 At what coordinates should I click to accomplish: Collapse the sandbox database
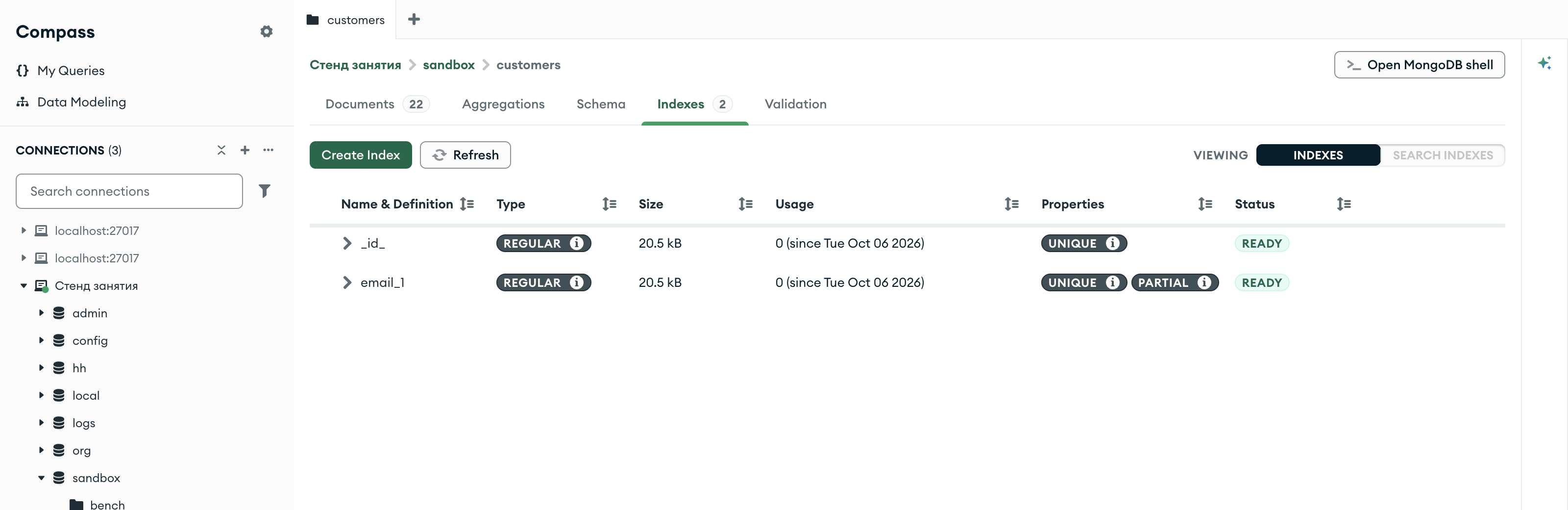tap(41, 478)
